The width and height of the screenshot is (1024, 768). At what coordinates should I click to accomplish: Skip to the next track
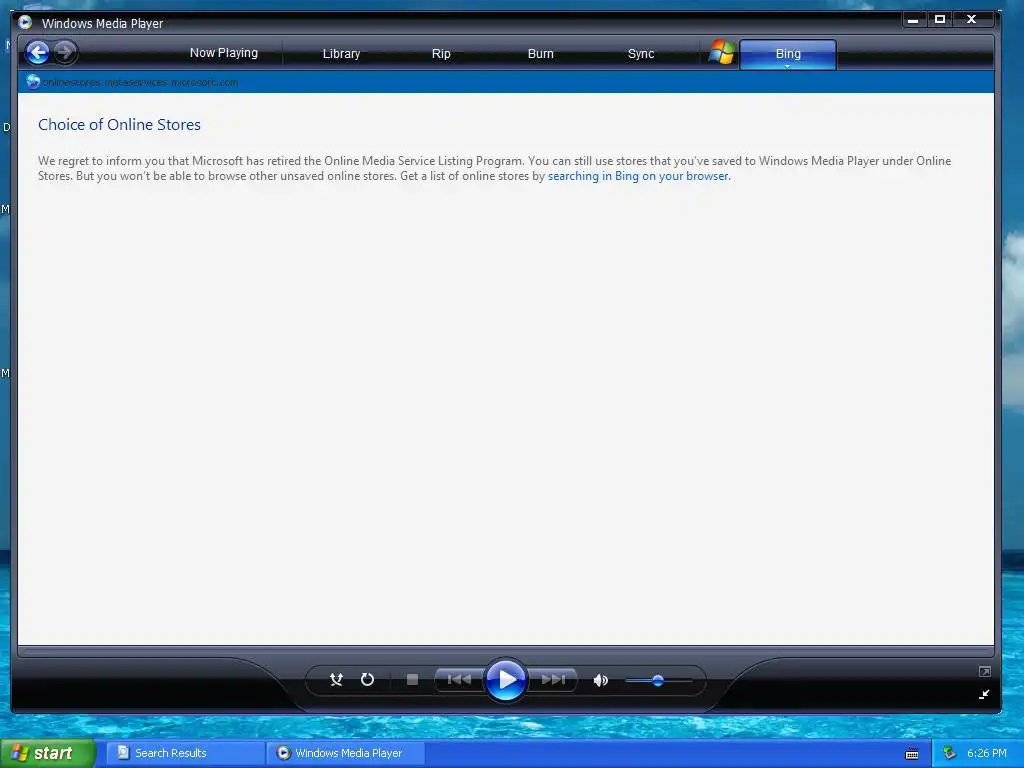(x=552, y=680)
